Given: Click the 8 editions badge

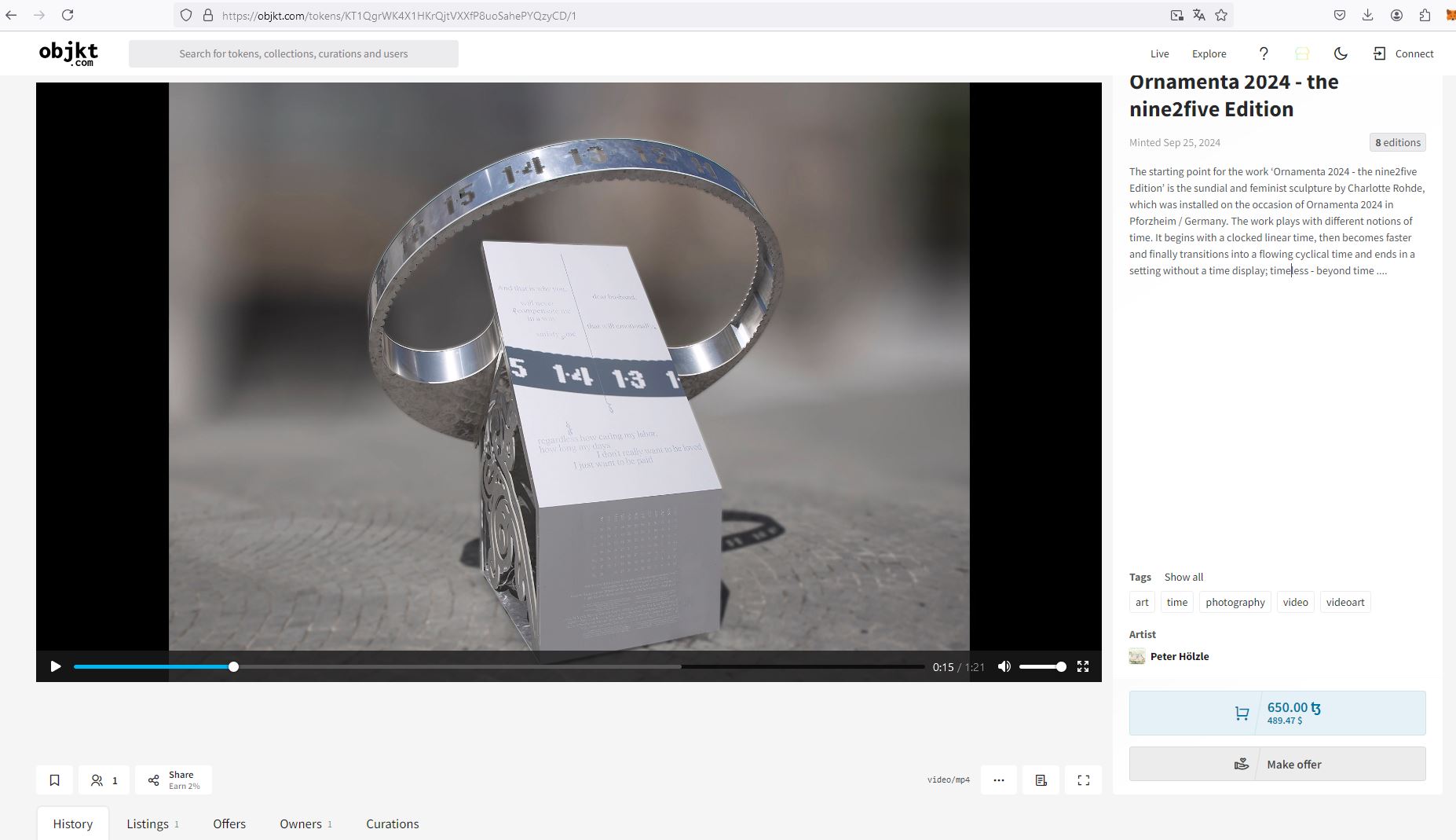Looking at the screenshot, I should pyautogui.click(x=1397, y=142).
